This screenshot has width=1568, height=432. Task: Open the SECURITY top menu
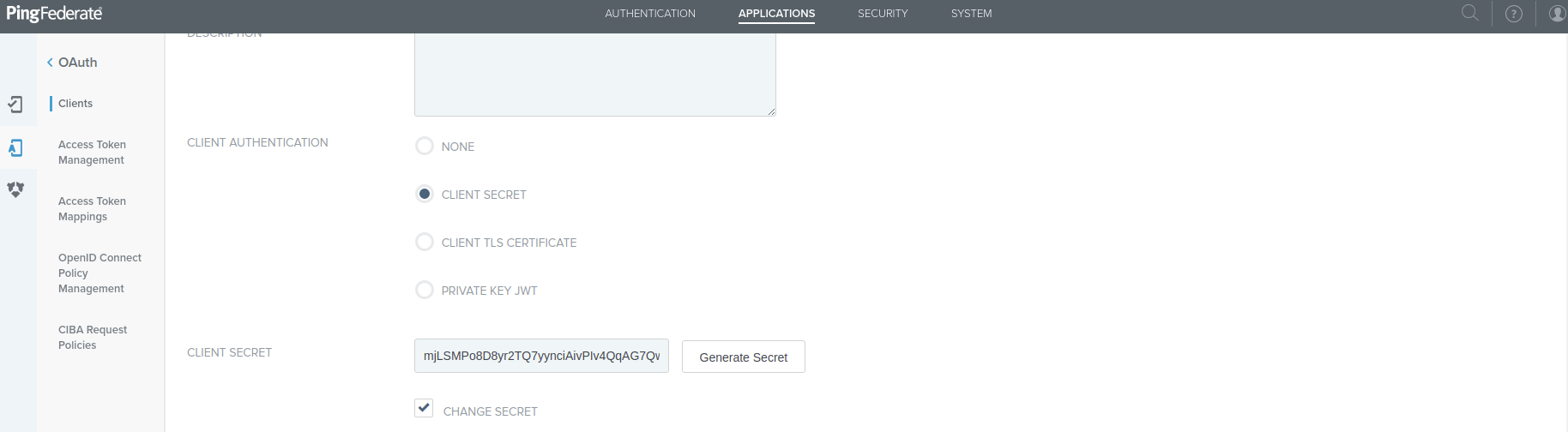pos(883,14)
